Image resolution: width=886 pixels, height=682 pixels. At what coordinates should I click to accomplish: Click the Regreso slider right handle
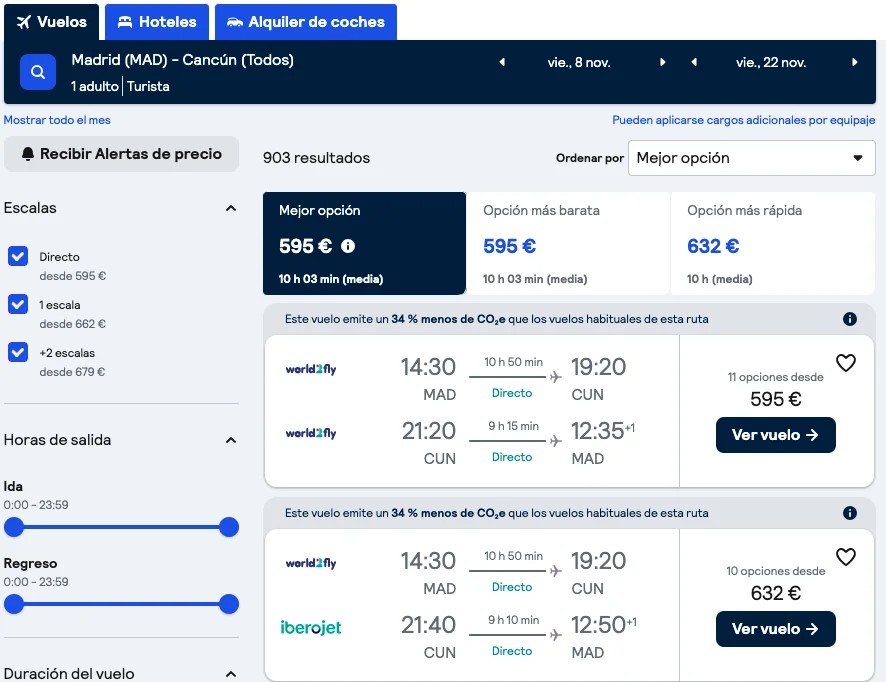click(229, 604)
